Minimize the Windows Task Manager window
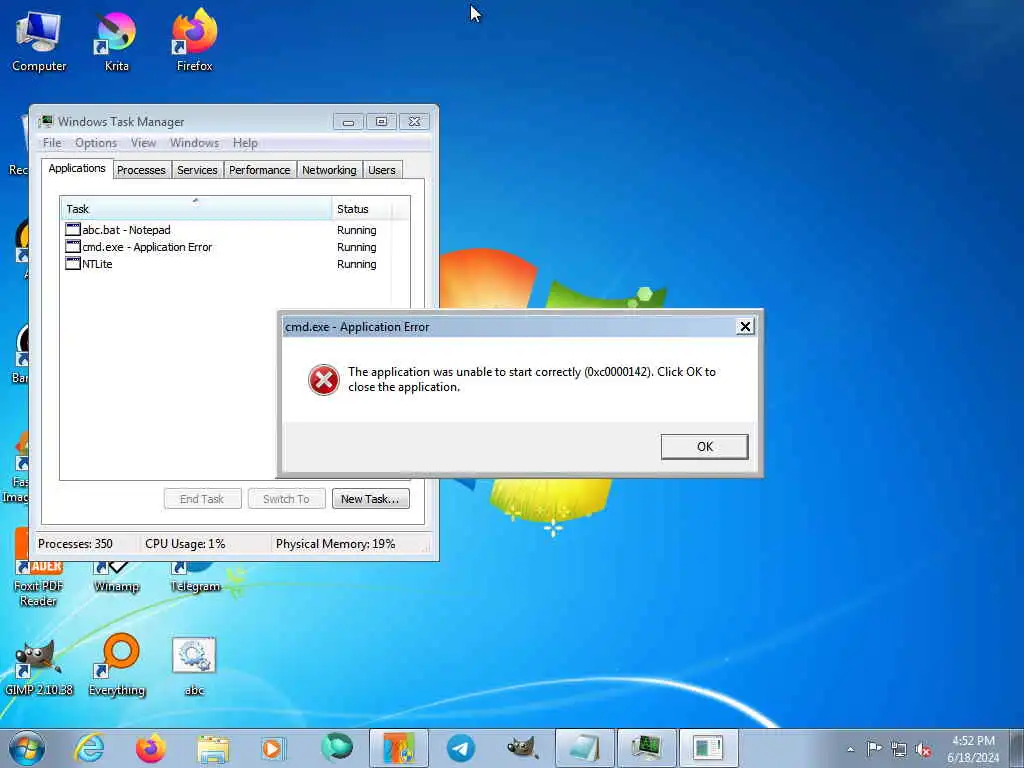This screenshot has width=1024, height=768. 348,121
